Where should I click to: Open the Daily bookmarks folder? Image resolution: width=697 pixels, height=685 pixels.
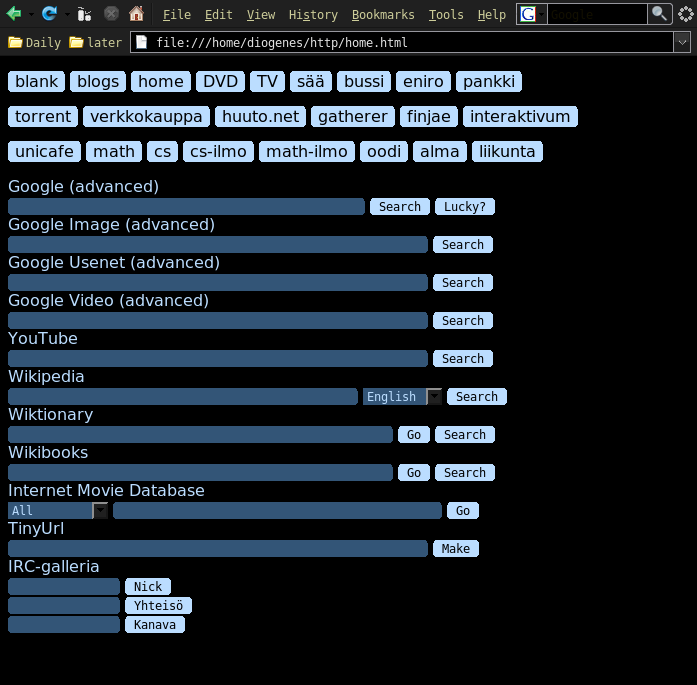pos(34,43)
